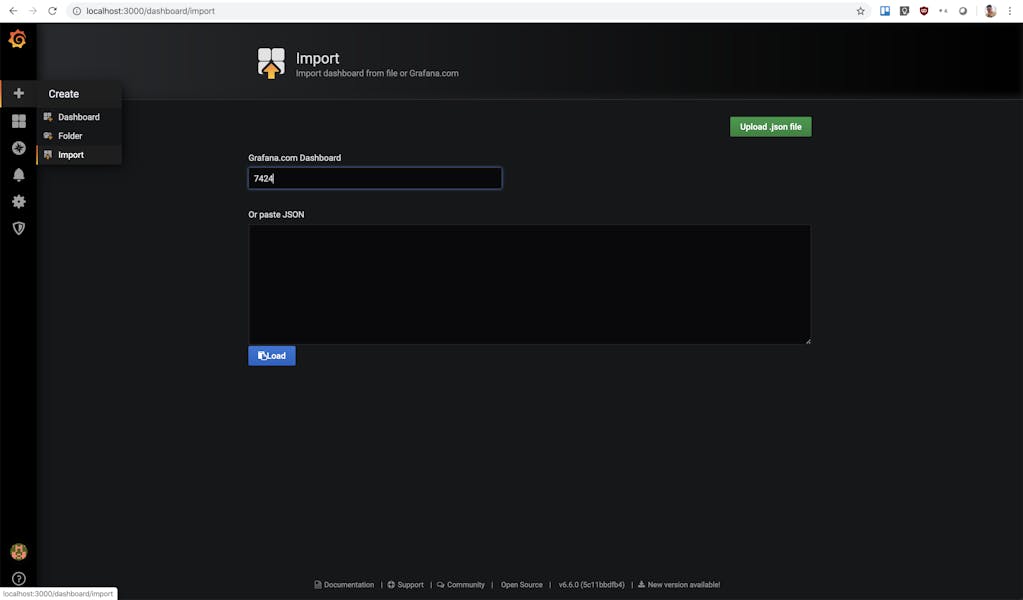Image resolution: width=1023 pixels, height=600 pixels.
Task: Open the Configuration gear icon
Action: click(x=18, y=201)
